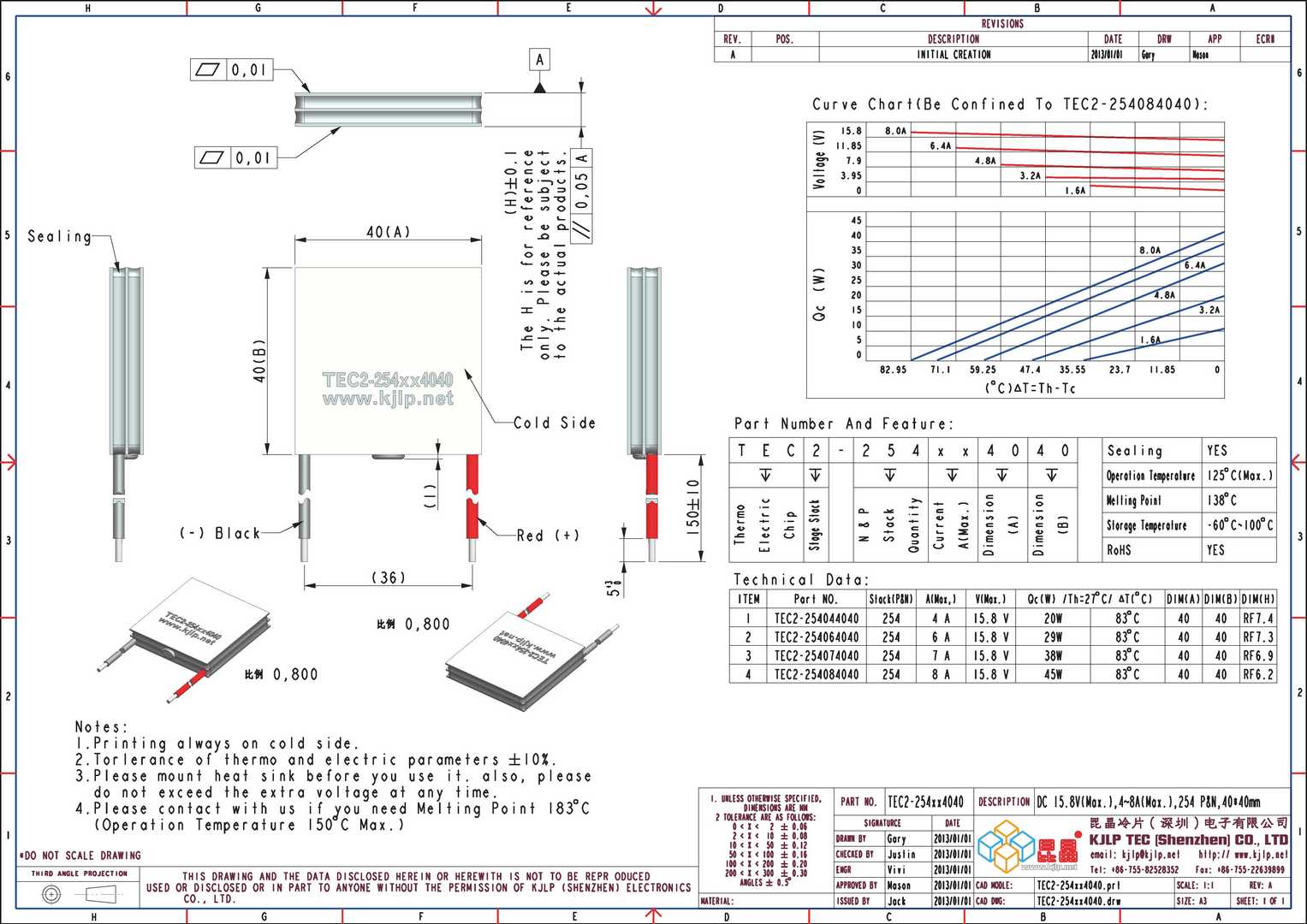Click the '(-) Black' wire label
This screenshot has width=1307, height=924.
(219, 533)
